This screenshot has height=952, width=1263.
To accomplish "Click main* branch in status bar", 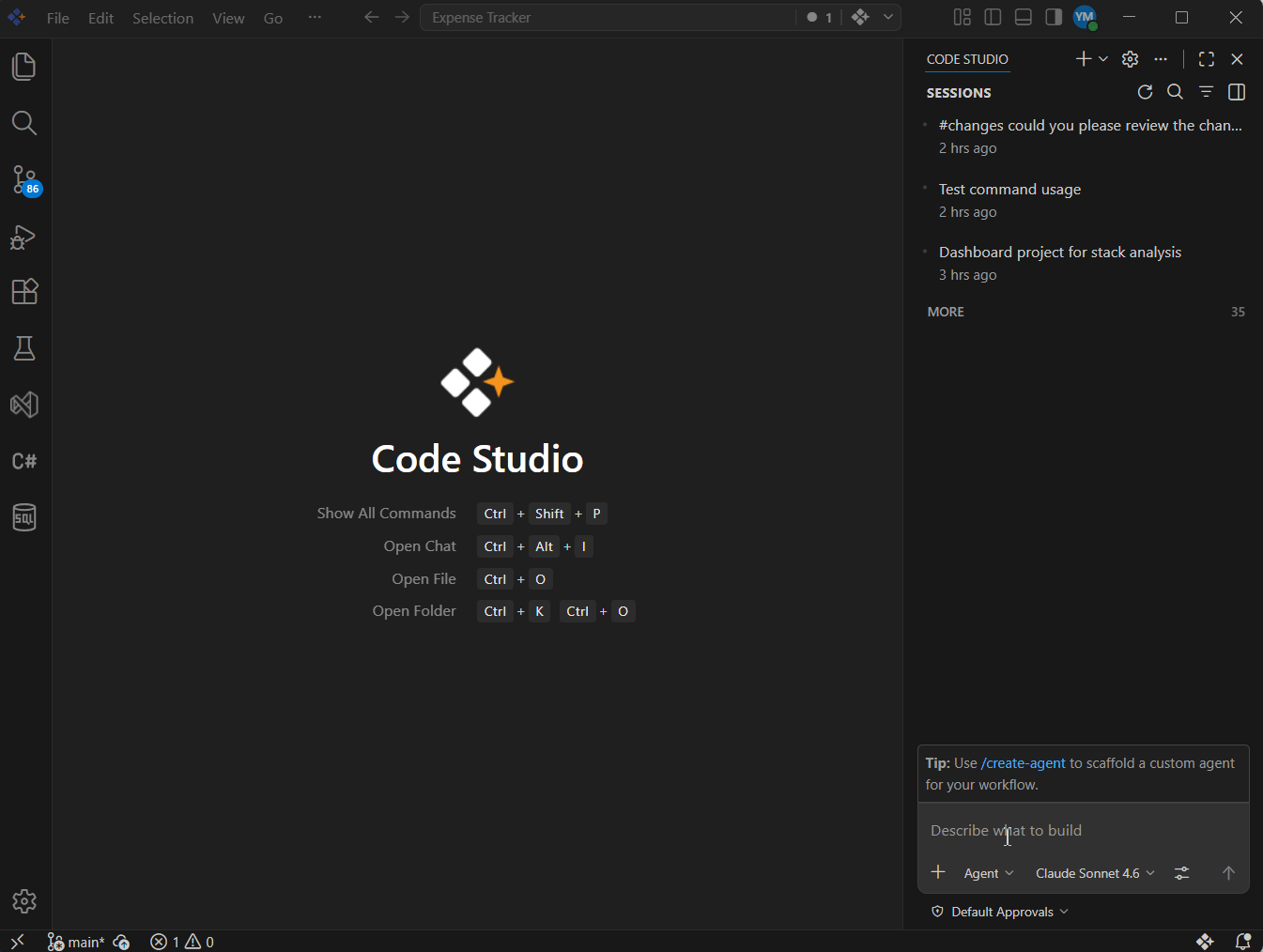I will click(76, 942).
